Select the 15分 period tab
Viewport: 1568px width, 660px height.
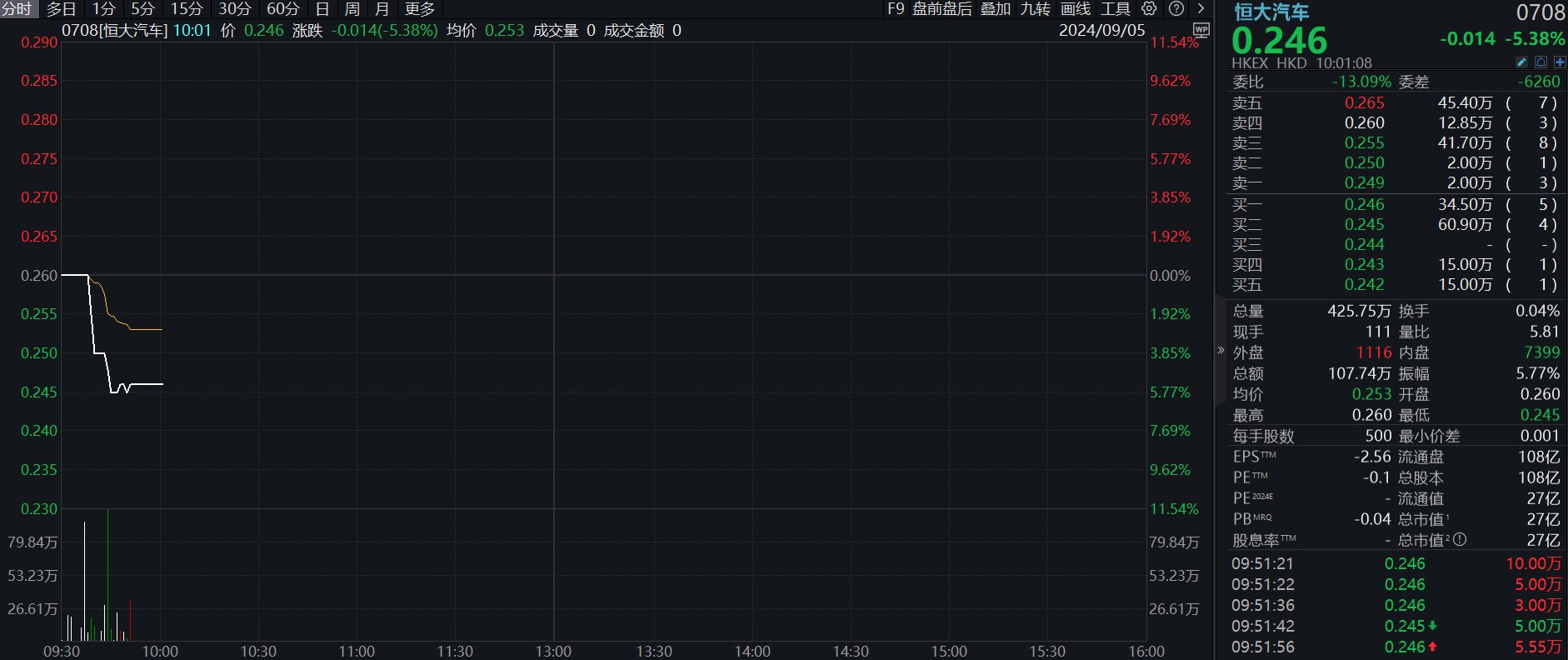coord(187,9)
